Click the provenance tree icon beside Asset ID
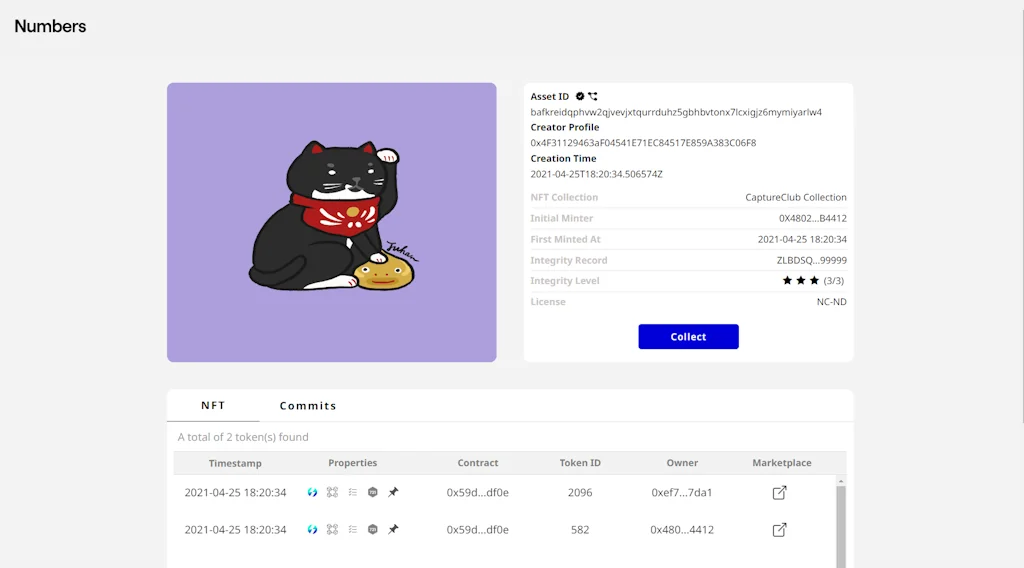1024x568 pixels. pyautogui.click(x=592, y=96)
